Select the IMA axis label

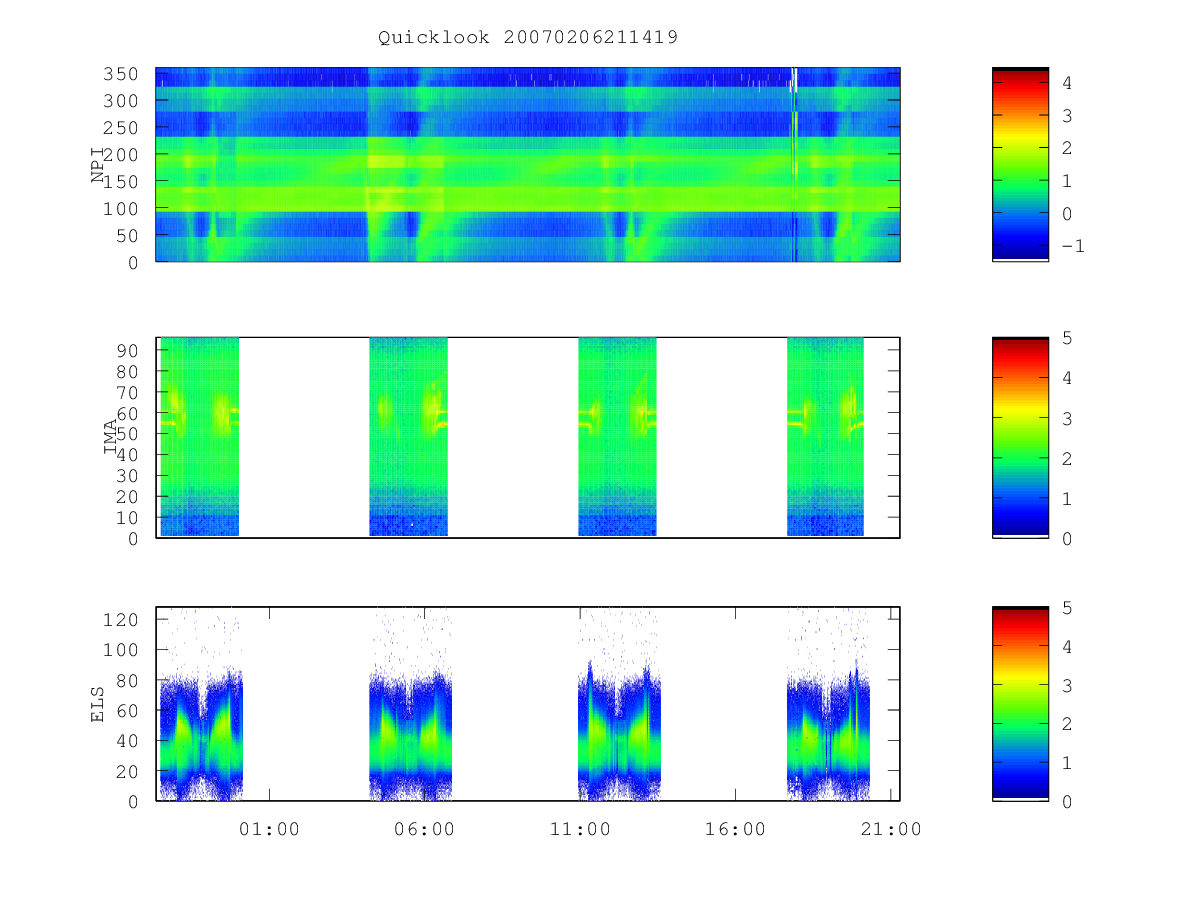(x=111, y=438)
